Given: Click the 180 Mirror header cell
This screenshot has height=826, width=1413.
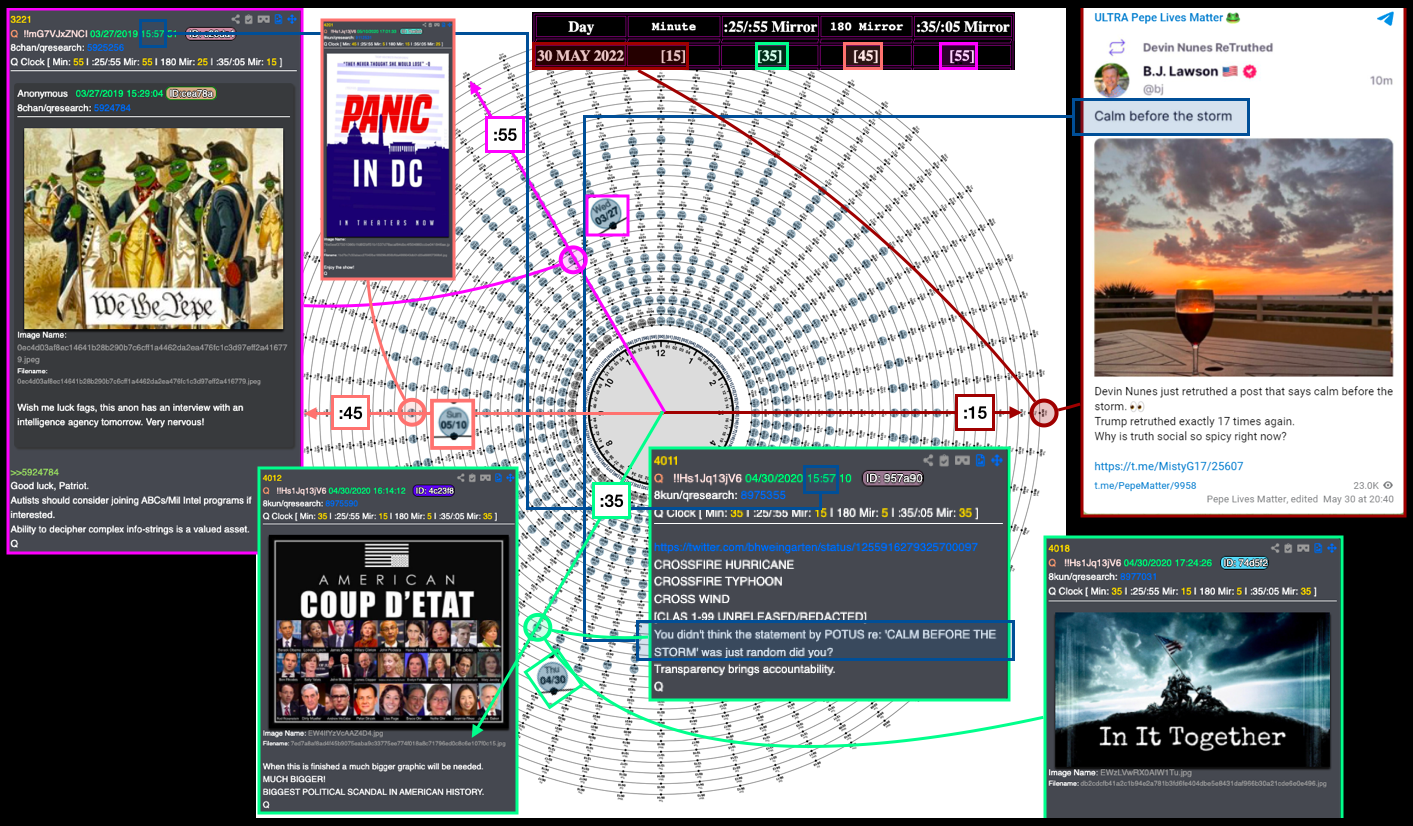Looking at the screenshot, I should (x=866, y=27).
